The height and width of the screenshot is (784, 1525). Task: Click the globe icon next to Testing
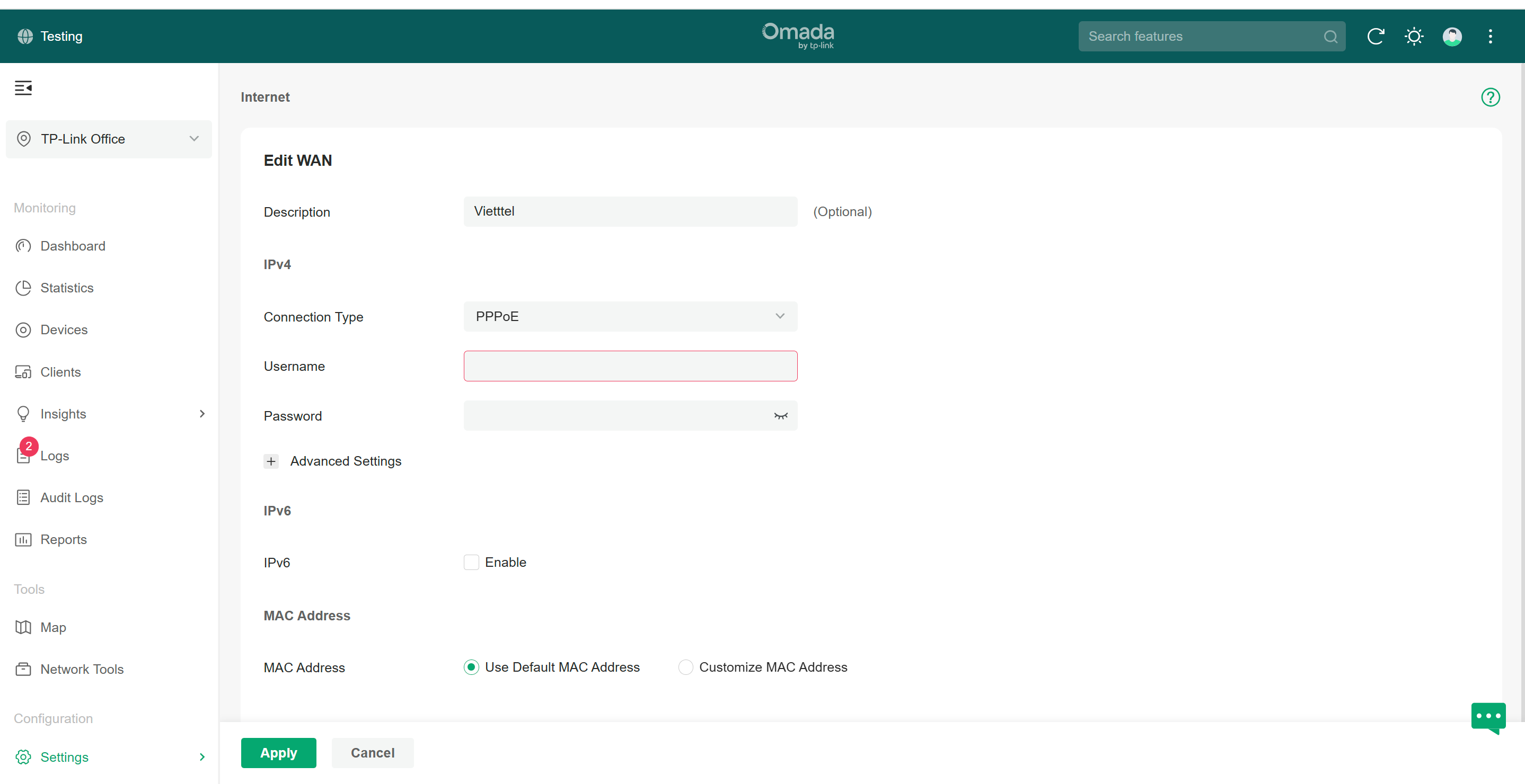click(25, 36)
